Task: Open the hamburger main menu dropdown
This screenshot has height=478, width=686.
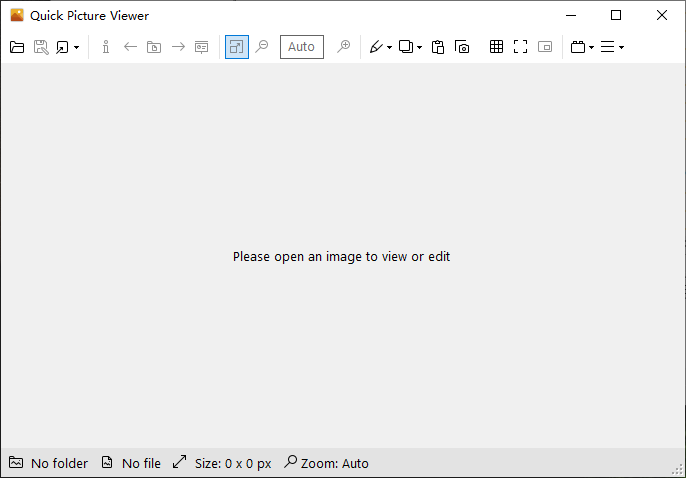Action: pos(612,47)
